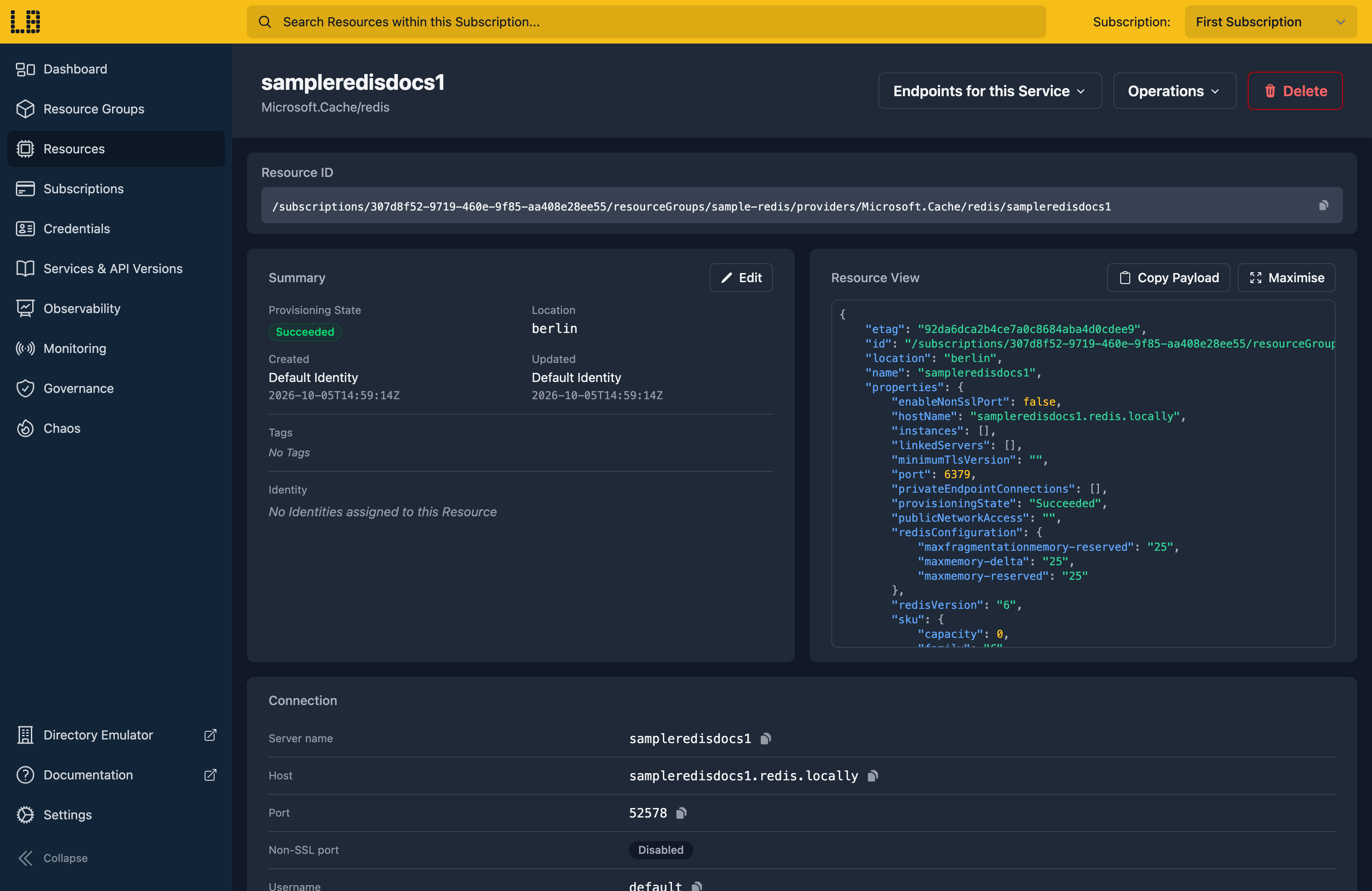Image resolution: width=1372 pixels, height=891 pixels.
Task: Click the Credentials card icon
Action: tap(25, 229)
